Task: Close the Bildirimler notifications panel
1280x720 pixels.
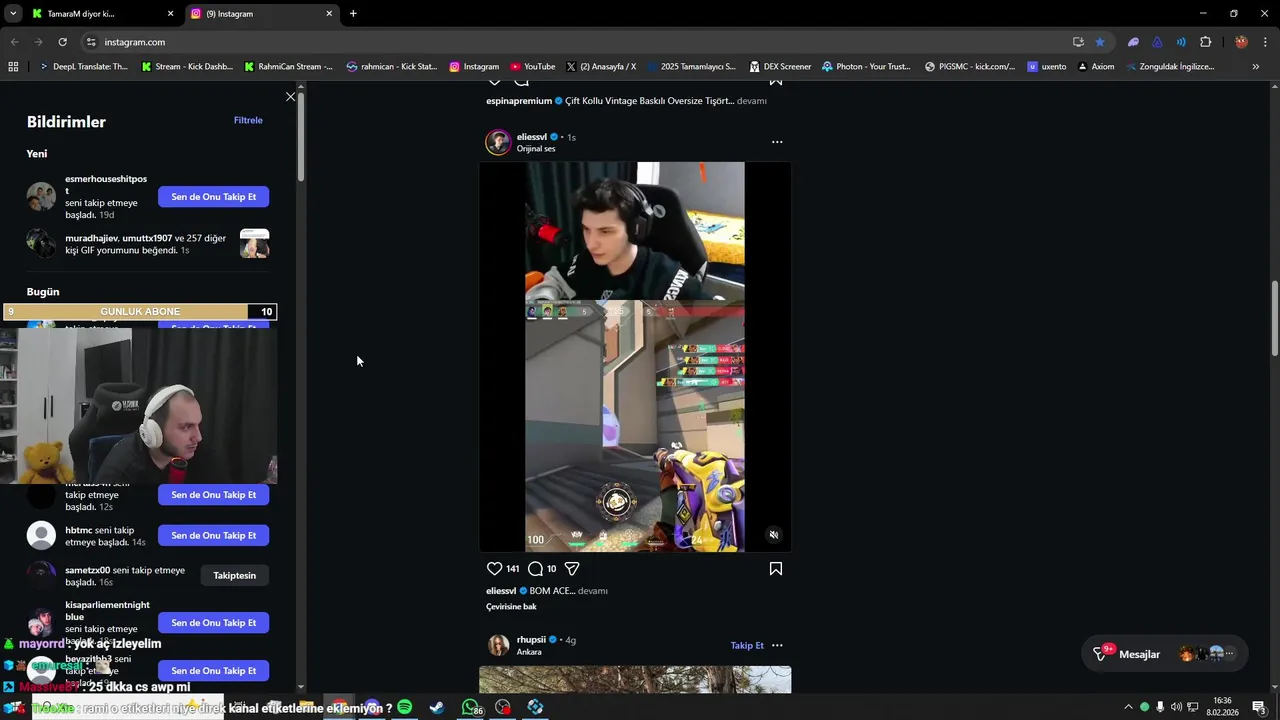Action: (290, 97)
